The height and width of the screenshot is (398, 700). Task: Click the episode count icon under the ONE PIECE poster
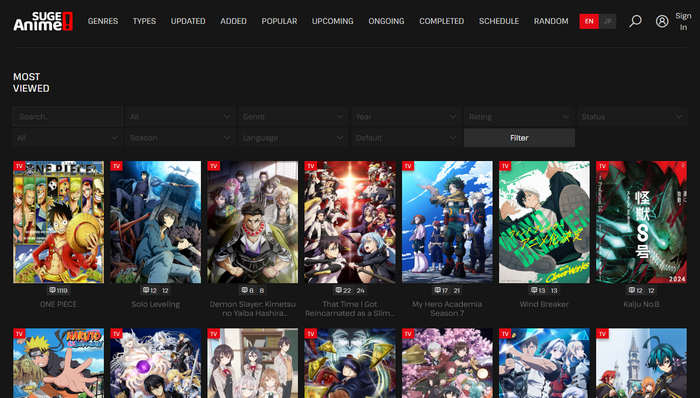(x=52, y=290)
